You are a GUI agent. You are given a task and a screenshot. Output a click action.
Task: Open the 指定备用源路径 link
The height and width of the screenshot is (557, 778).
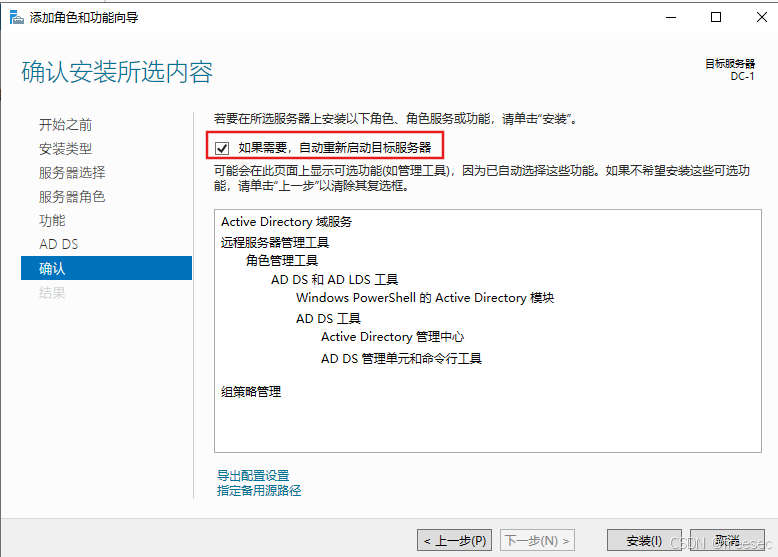(259, 491)
